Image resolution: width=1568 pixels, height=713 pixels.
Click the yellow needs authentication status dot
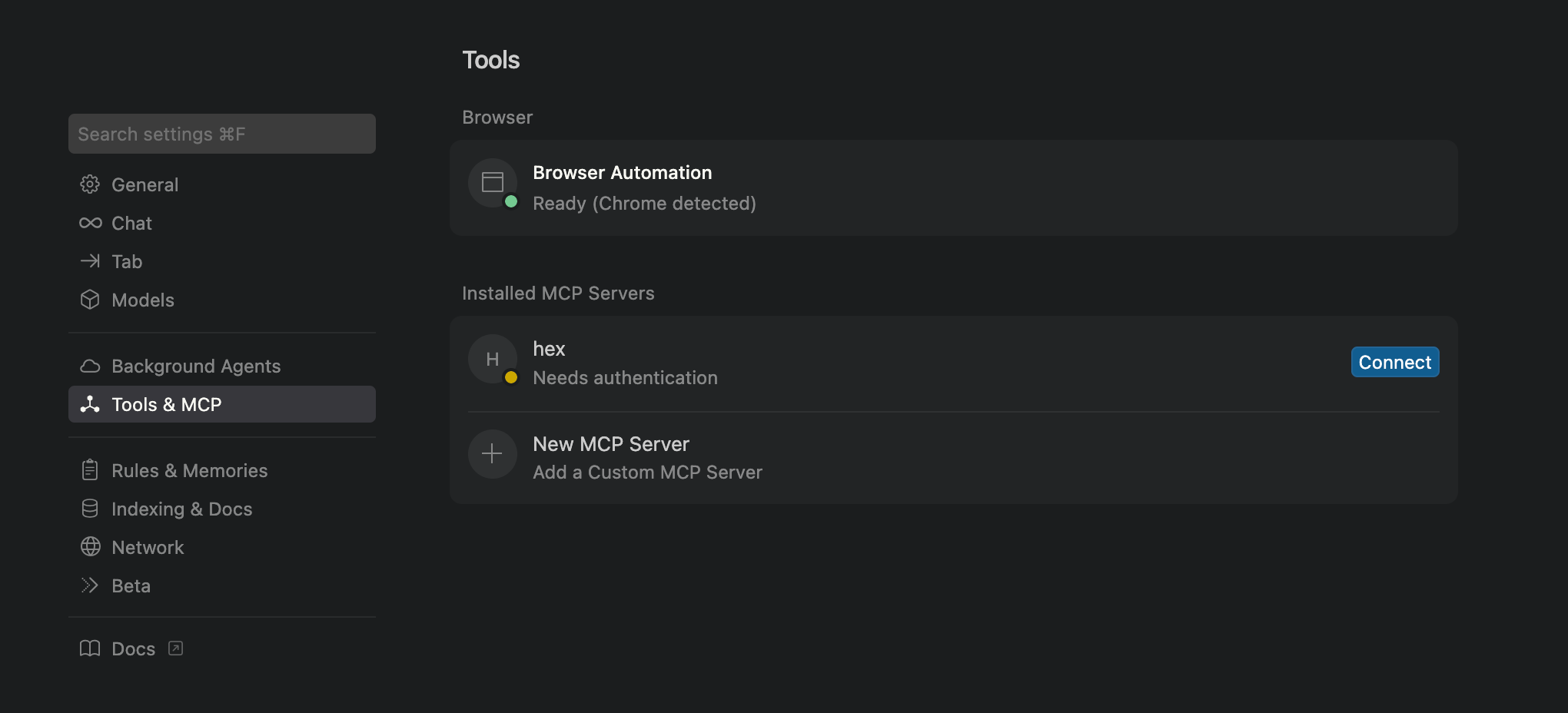(x=511, y=377)
